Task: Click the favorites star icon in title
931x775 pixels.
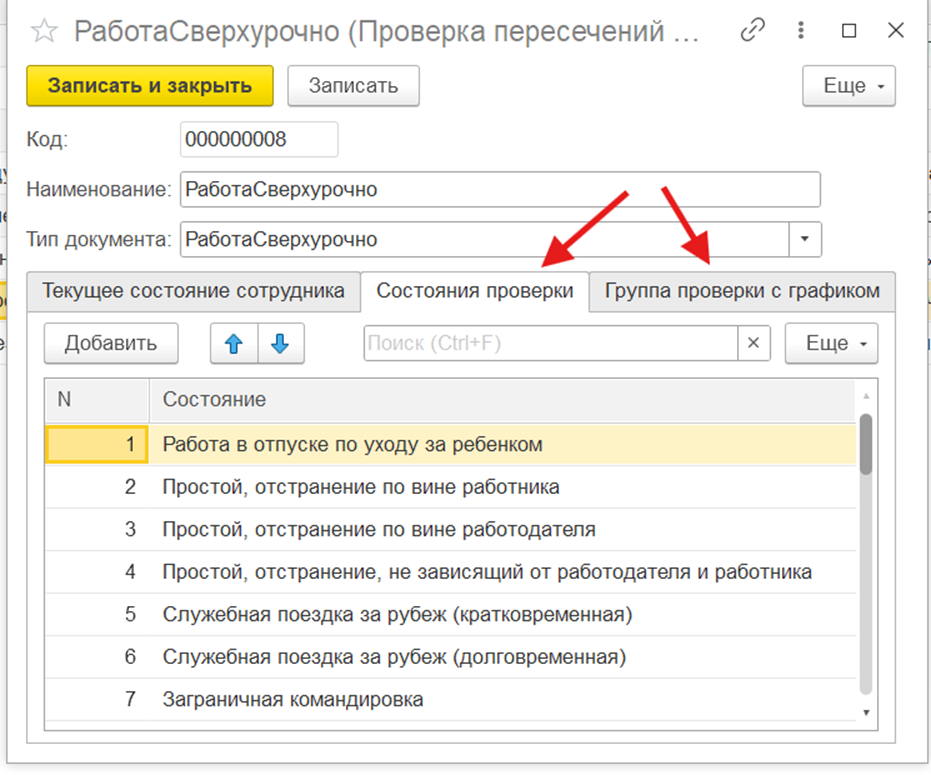Action: tap(44, 31)
